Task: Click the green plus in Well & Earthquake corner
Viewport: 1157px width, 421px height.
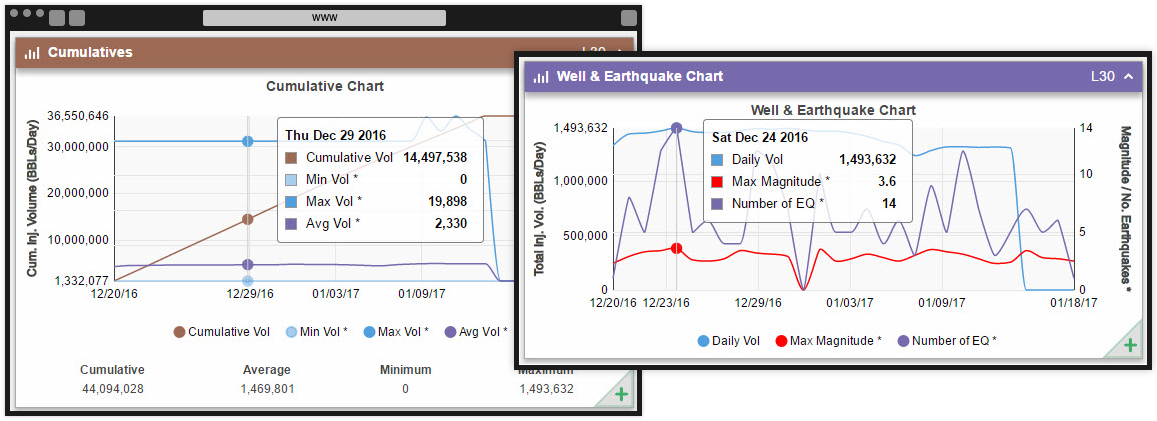Action: point(1130,344)
